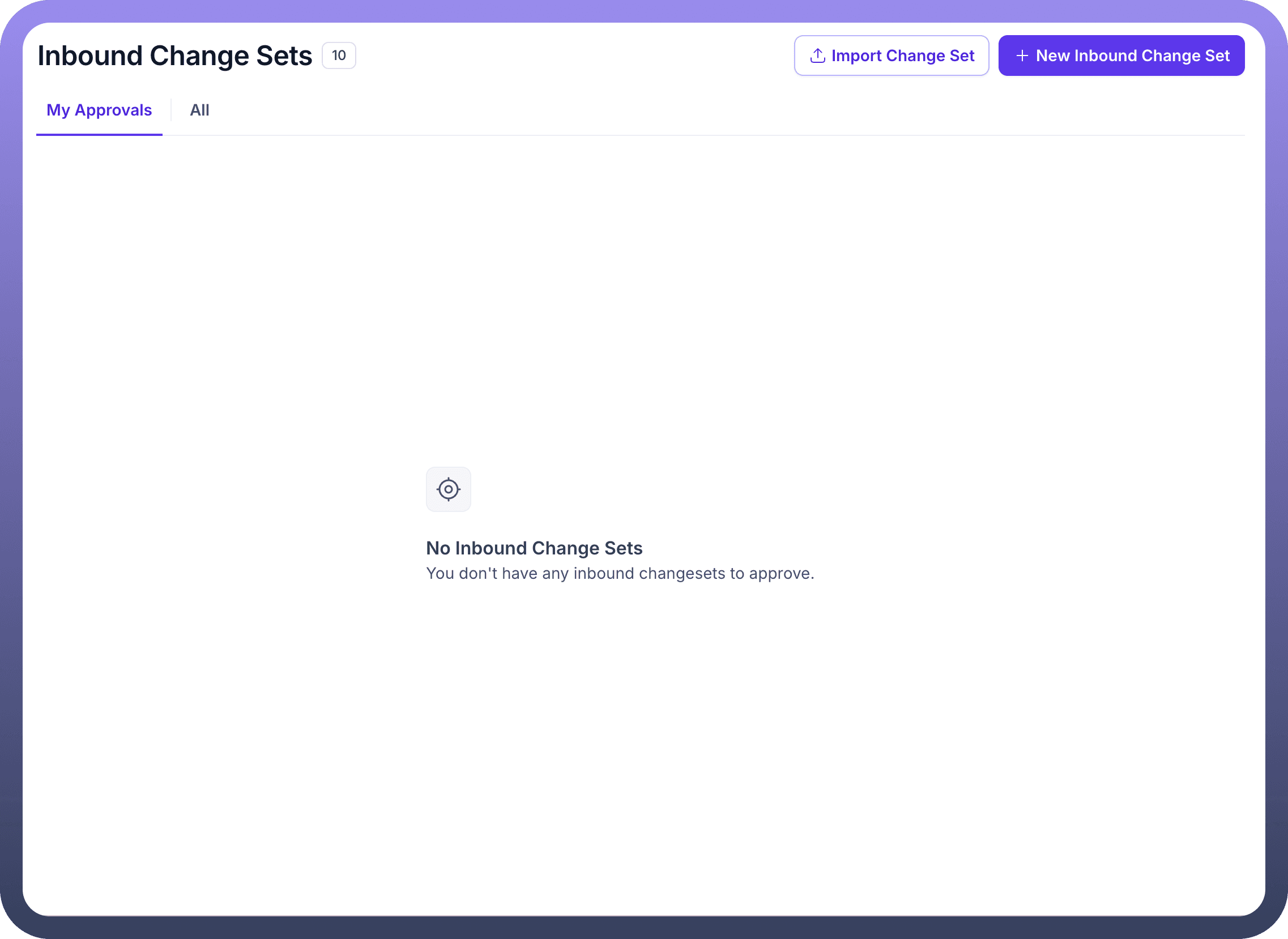
Task: Click the 'New Inbound Change Set' text label
Action: (1132, 56)
